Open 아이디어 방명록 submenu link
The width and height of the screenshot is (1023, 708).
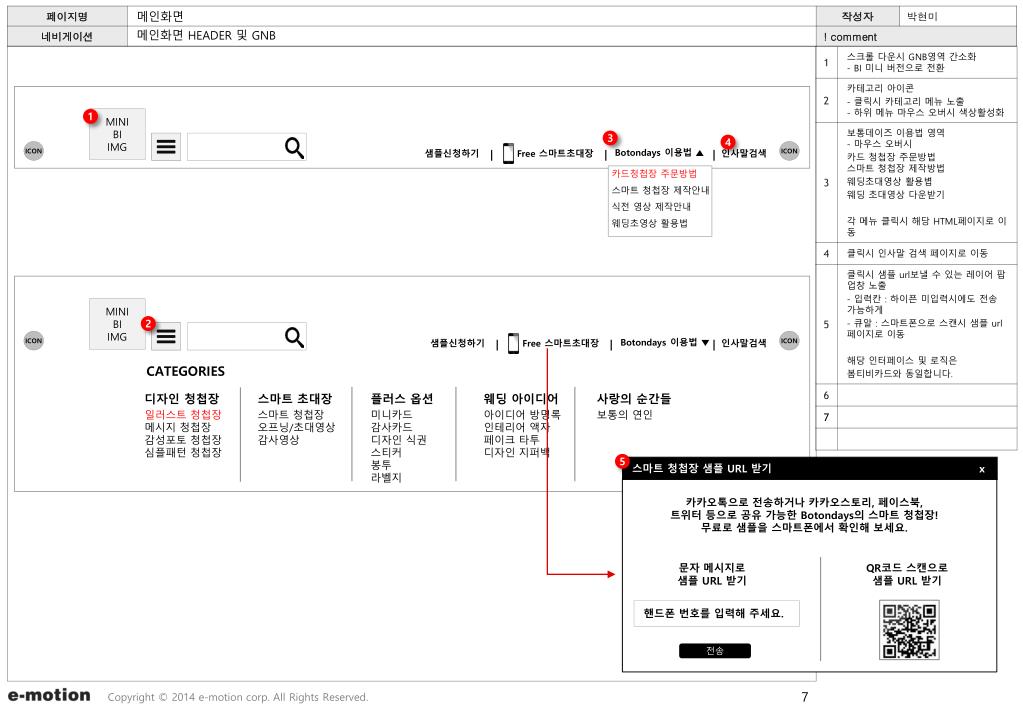(x=522, y=414)
